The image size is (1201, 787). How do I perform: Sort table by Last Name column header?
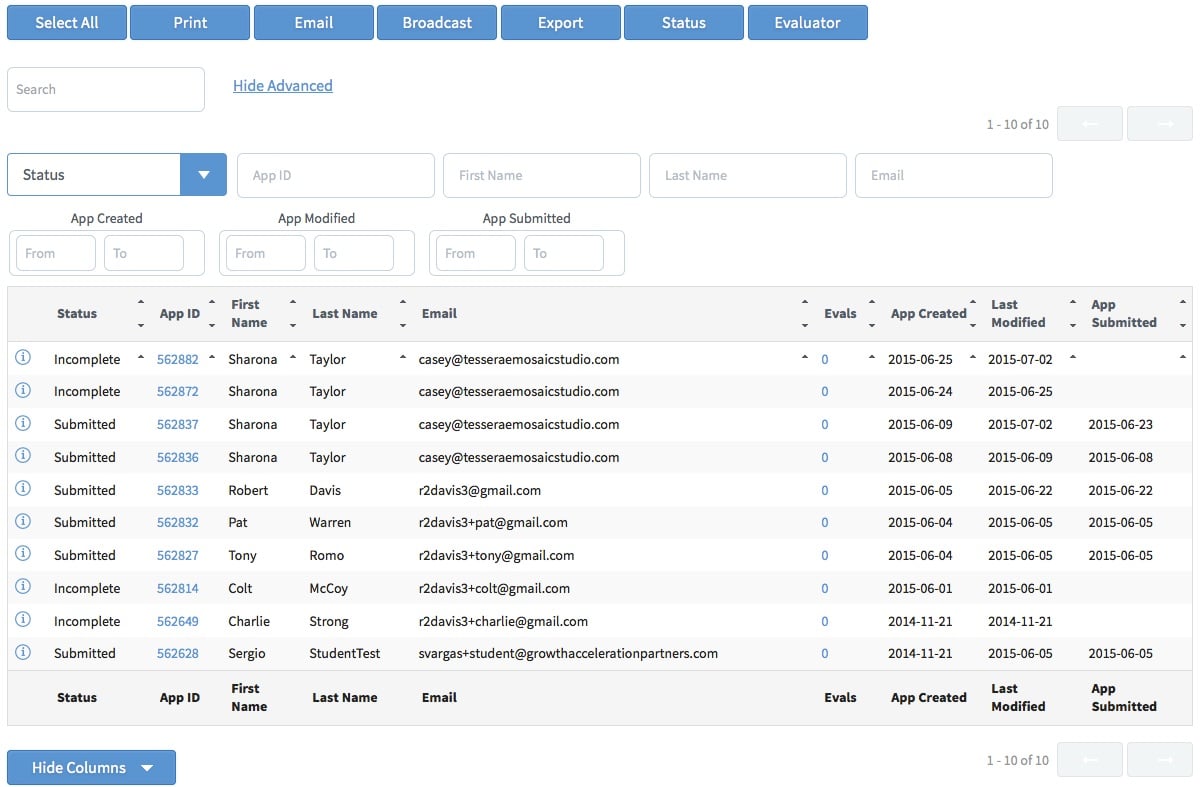pos(345,313)
